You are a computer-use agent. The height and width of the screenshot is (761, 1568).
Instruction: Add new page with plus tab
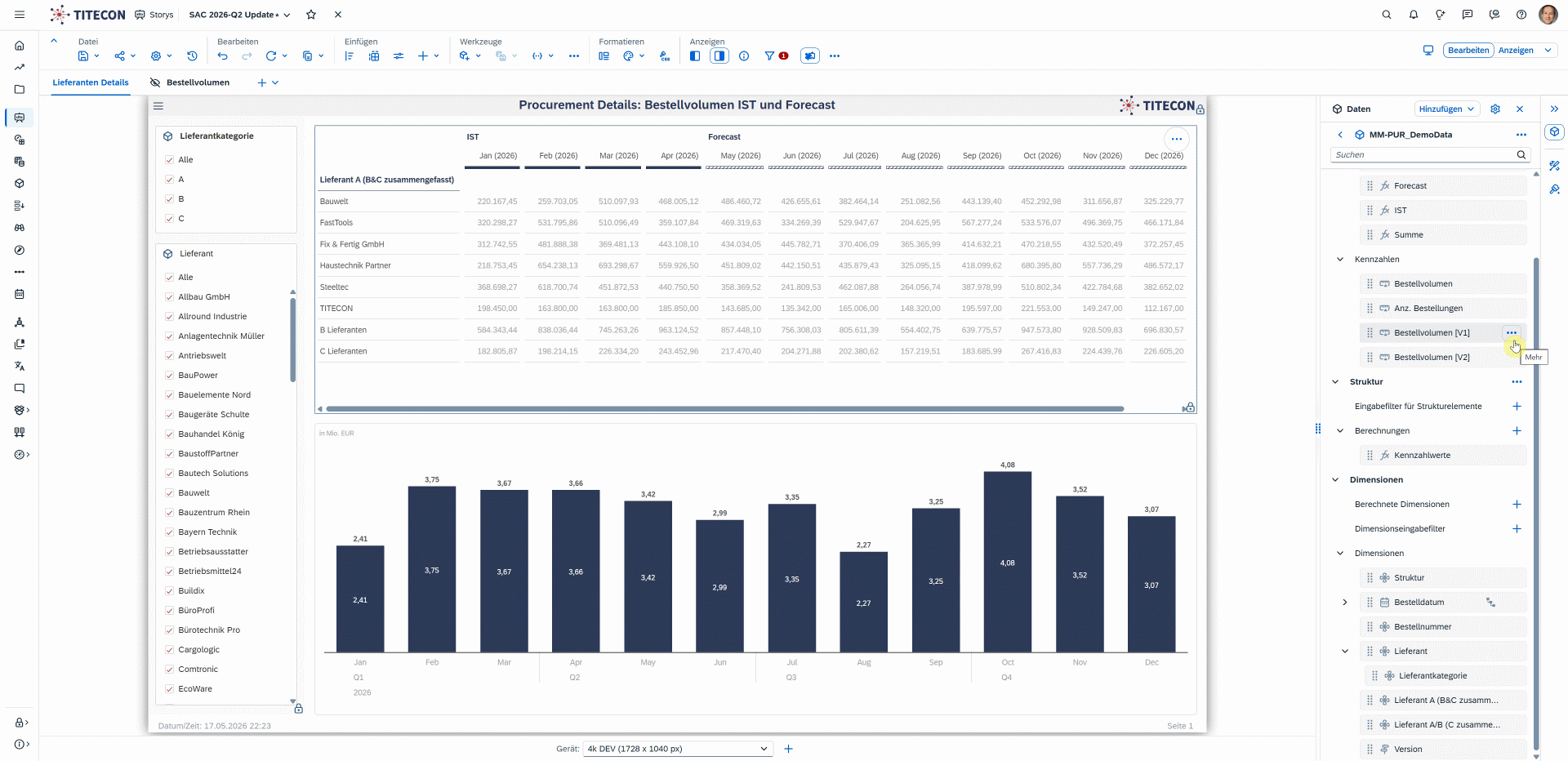coord(262,82)
